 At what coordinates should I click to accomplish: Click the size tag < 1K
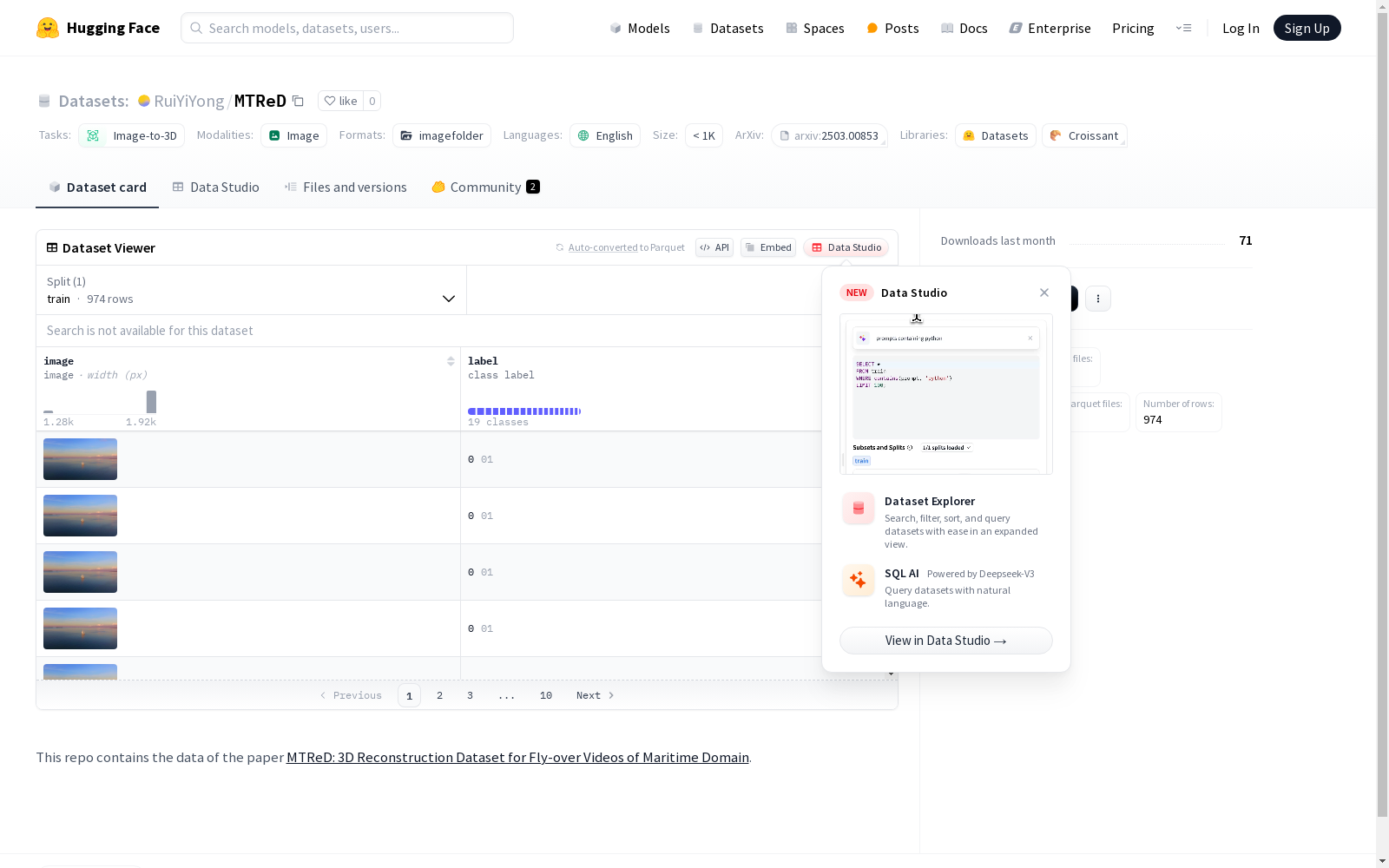pyautogui.click(x=704, y=135)
